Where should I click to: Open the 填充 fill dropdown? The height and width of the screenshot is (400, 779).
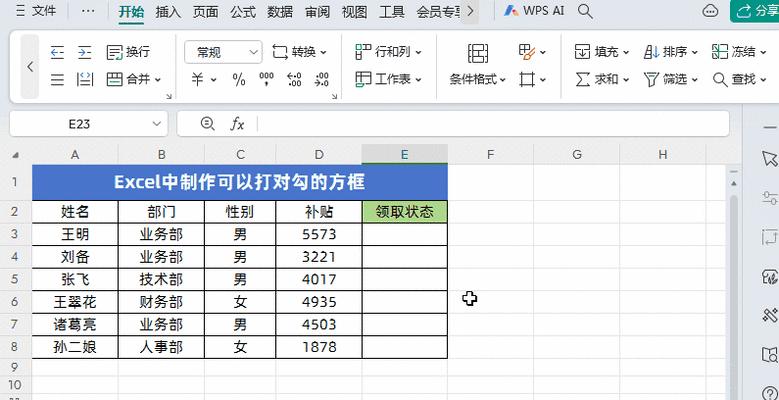[x=602, y=52]
